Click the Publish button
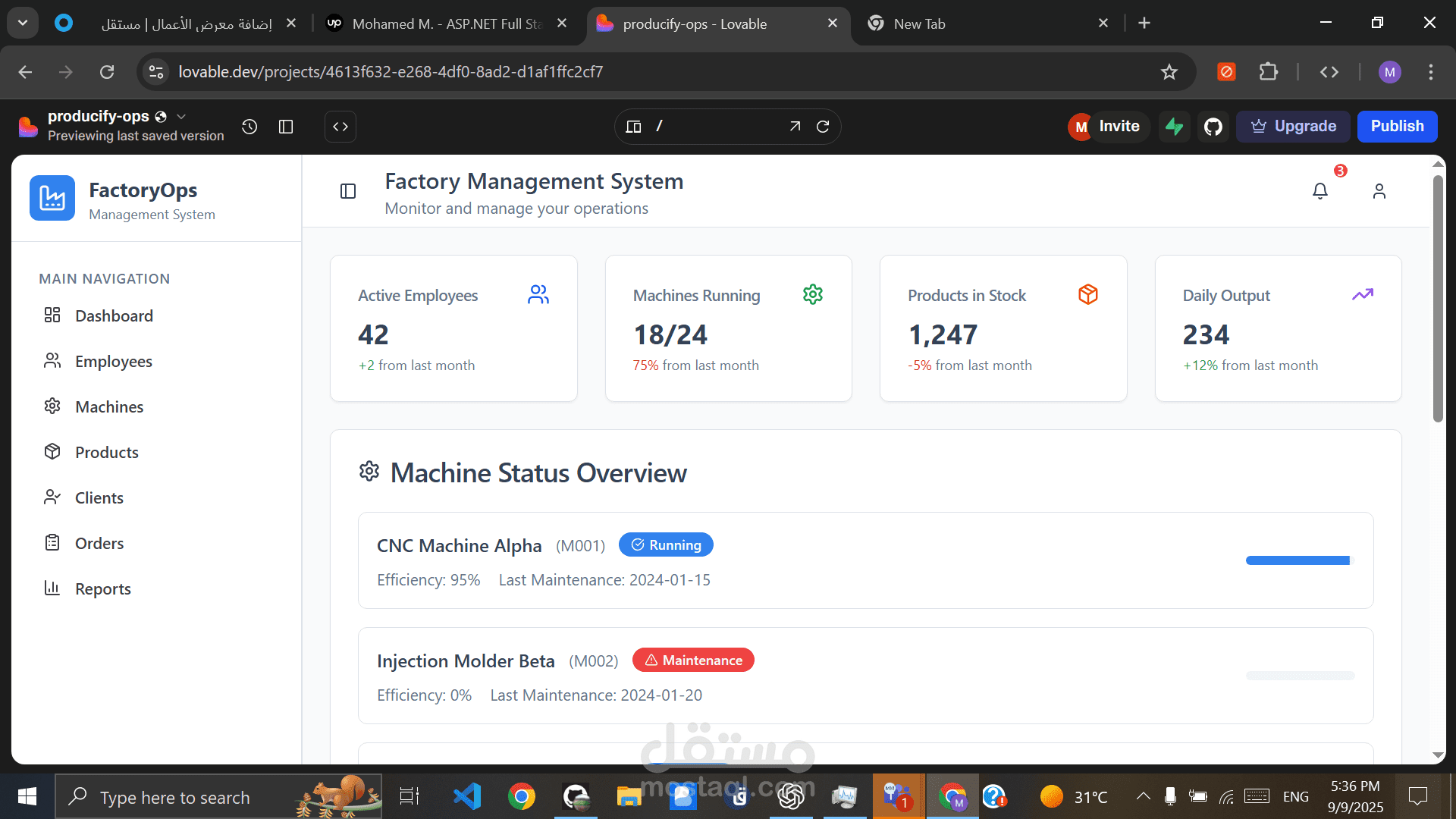The image size is (1456, 819). (x=1397, y=126)
